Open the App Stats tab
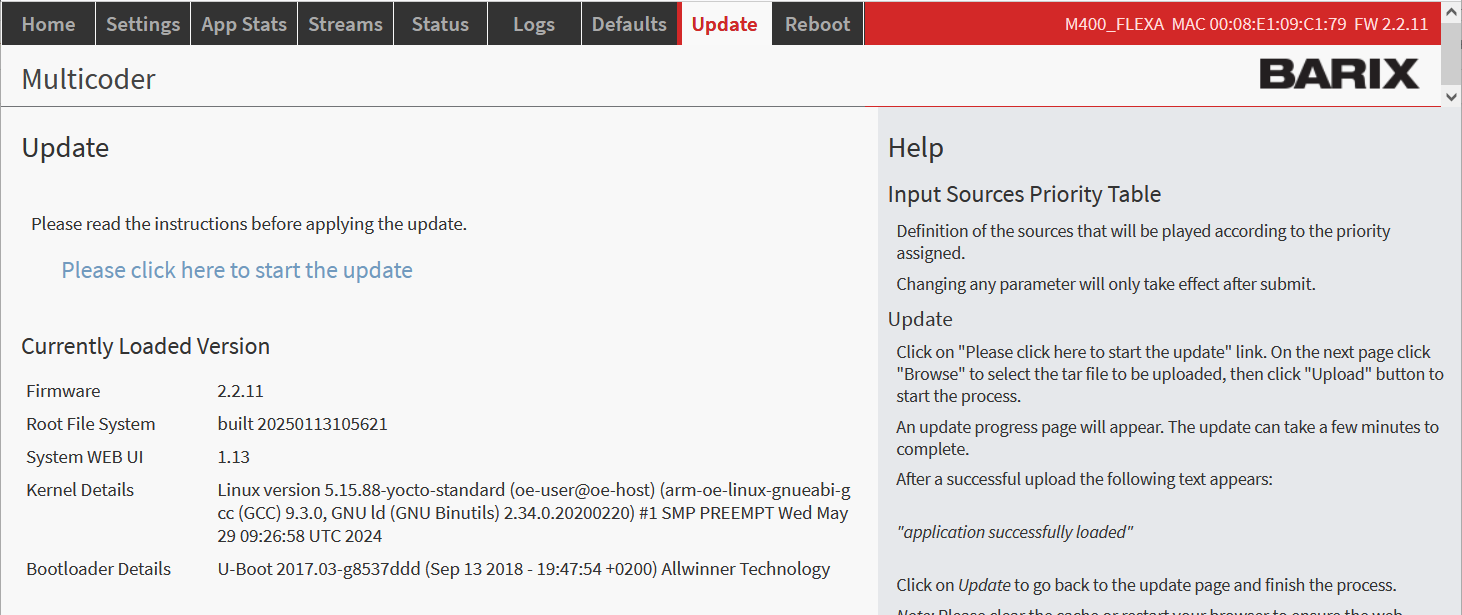The image size is (1462, 615). pos(244,24)
